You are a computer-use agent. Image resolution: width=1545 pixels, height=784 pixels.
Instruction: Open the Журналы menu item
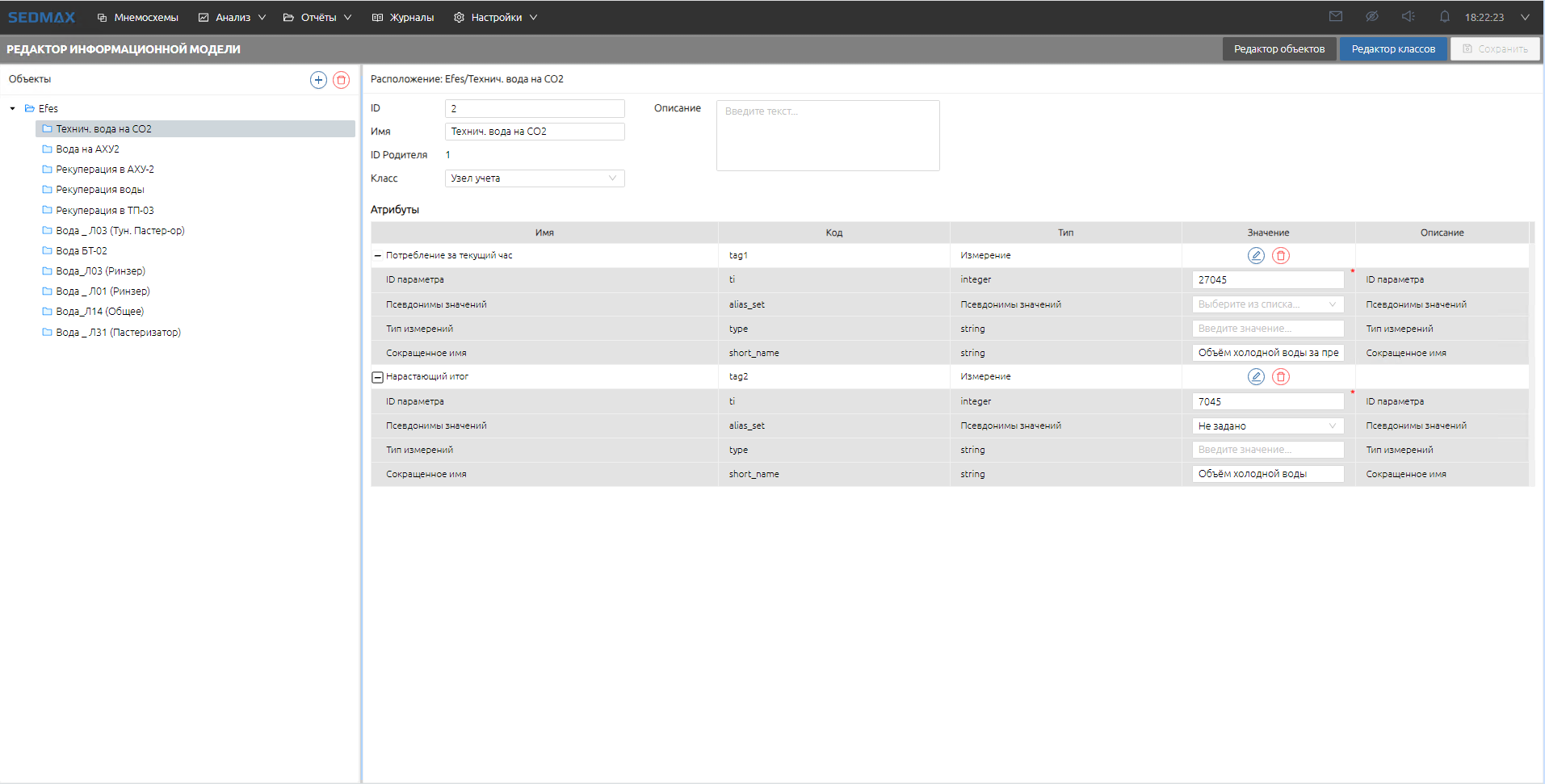click(403, 18)
